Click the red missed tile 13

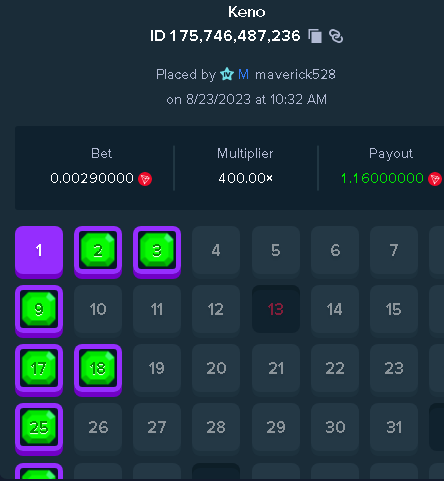coord(276,309)
